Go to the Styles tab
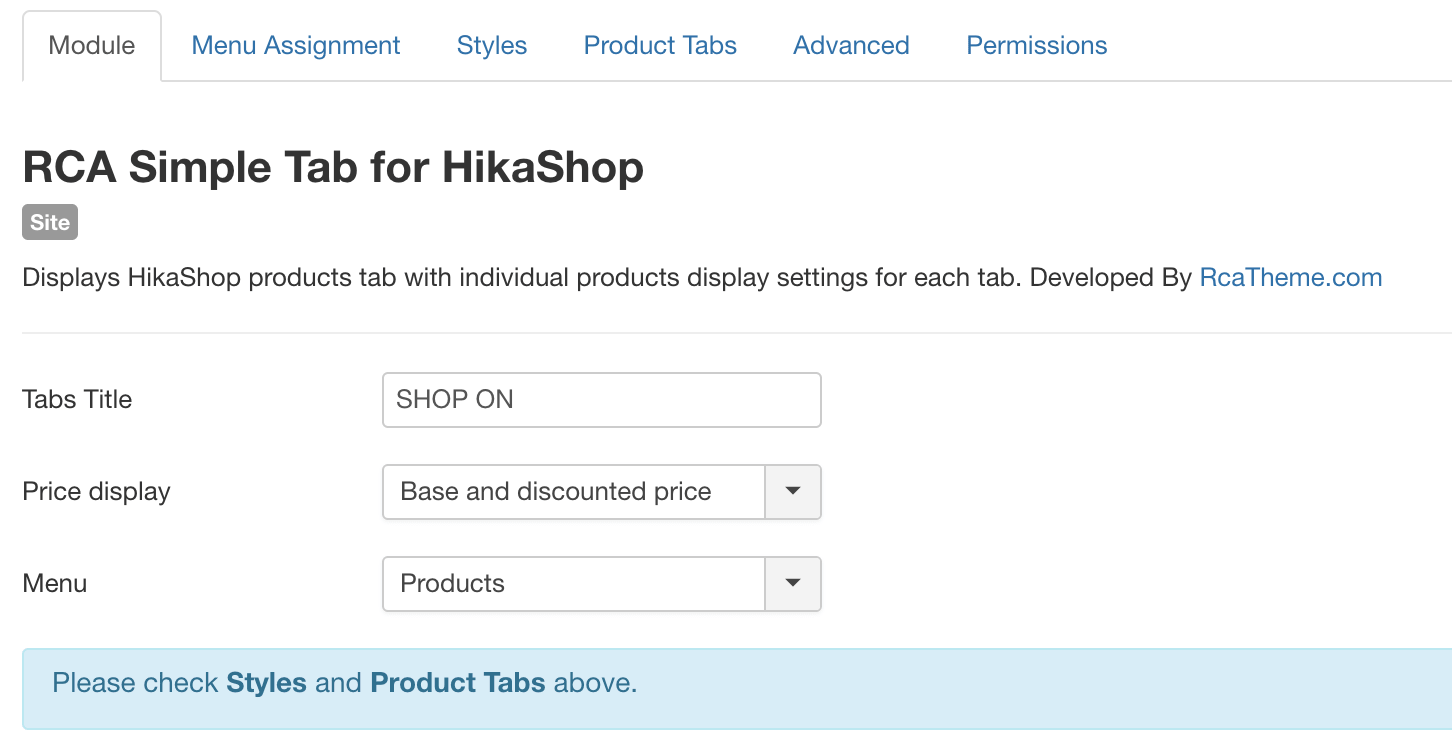The image size is (1452, 745). 492,46
